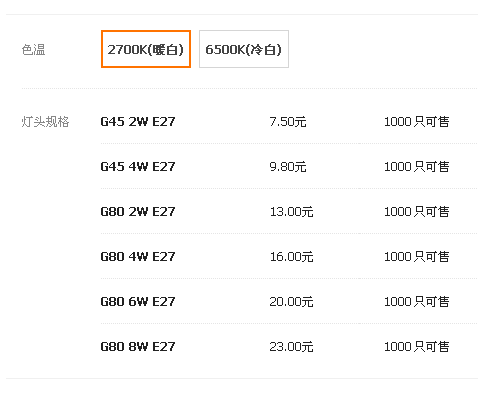The height and width of the screenshot is (403, 478).
Task: Click the 23.00元 price
Action: click(291, 347)
